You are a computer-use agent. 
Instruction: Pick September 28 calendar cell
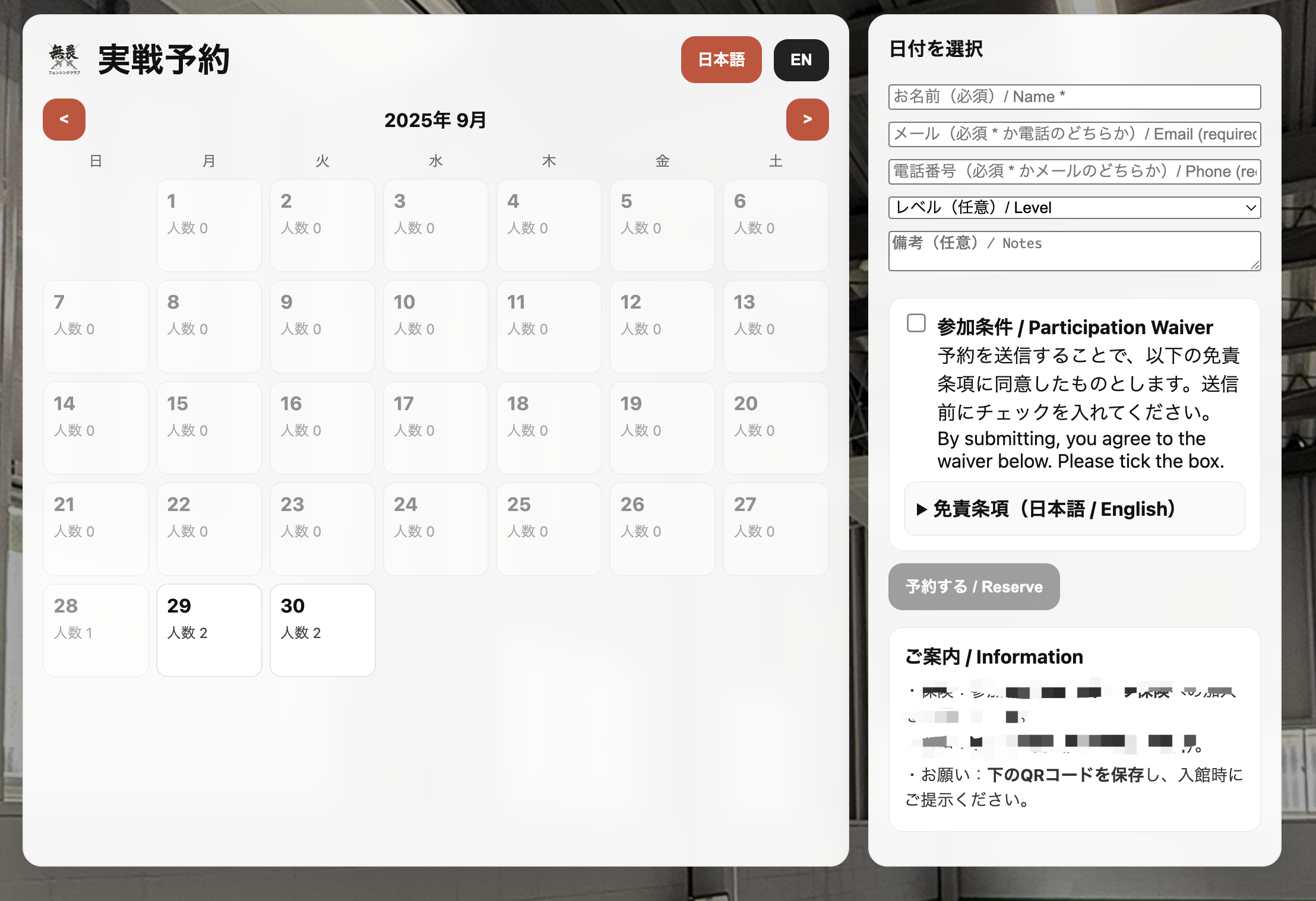pyautogui.click(x=96, y=630)
